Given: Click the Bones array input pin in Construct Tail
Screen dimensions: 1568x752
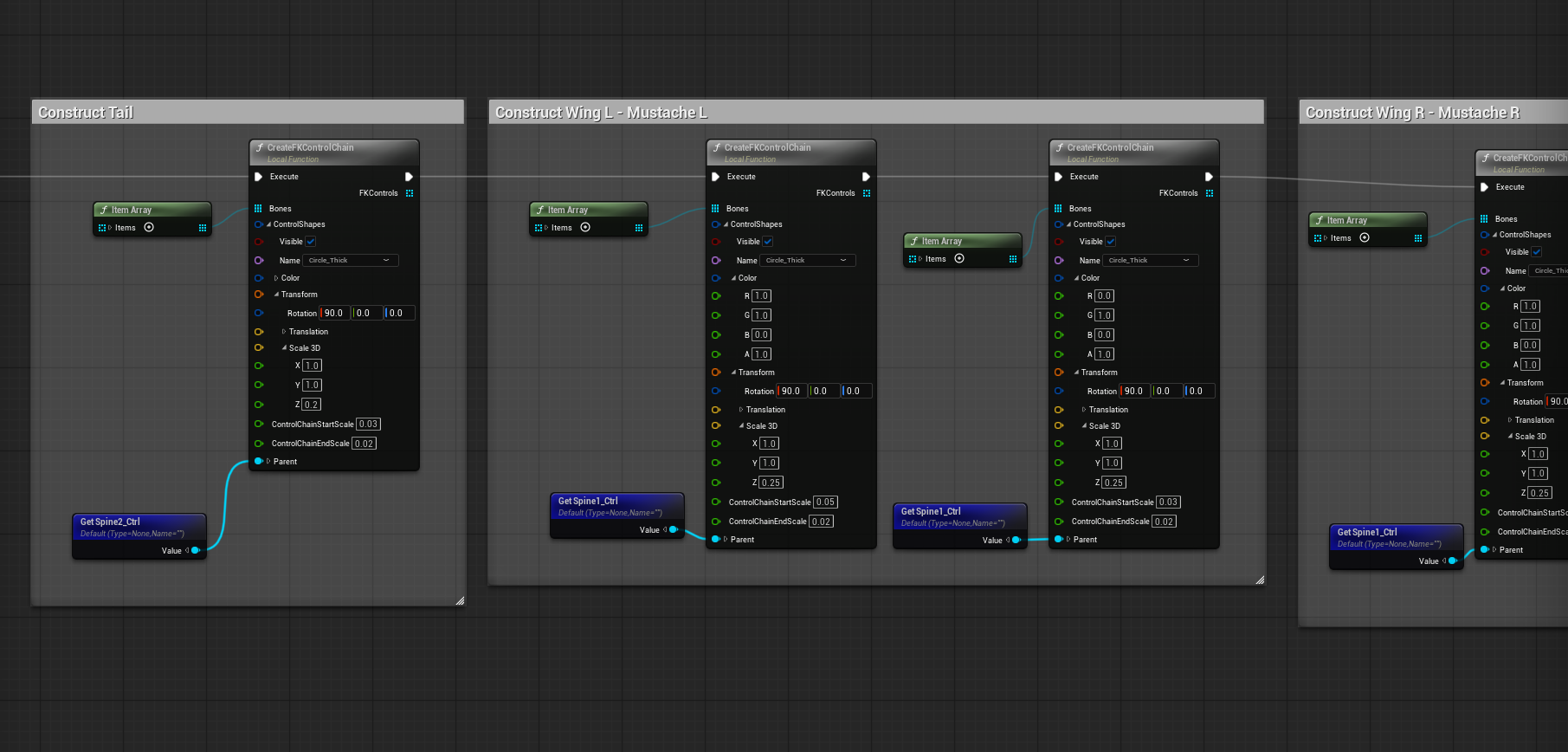Looking at the screenshot, I should click(258, 209).
